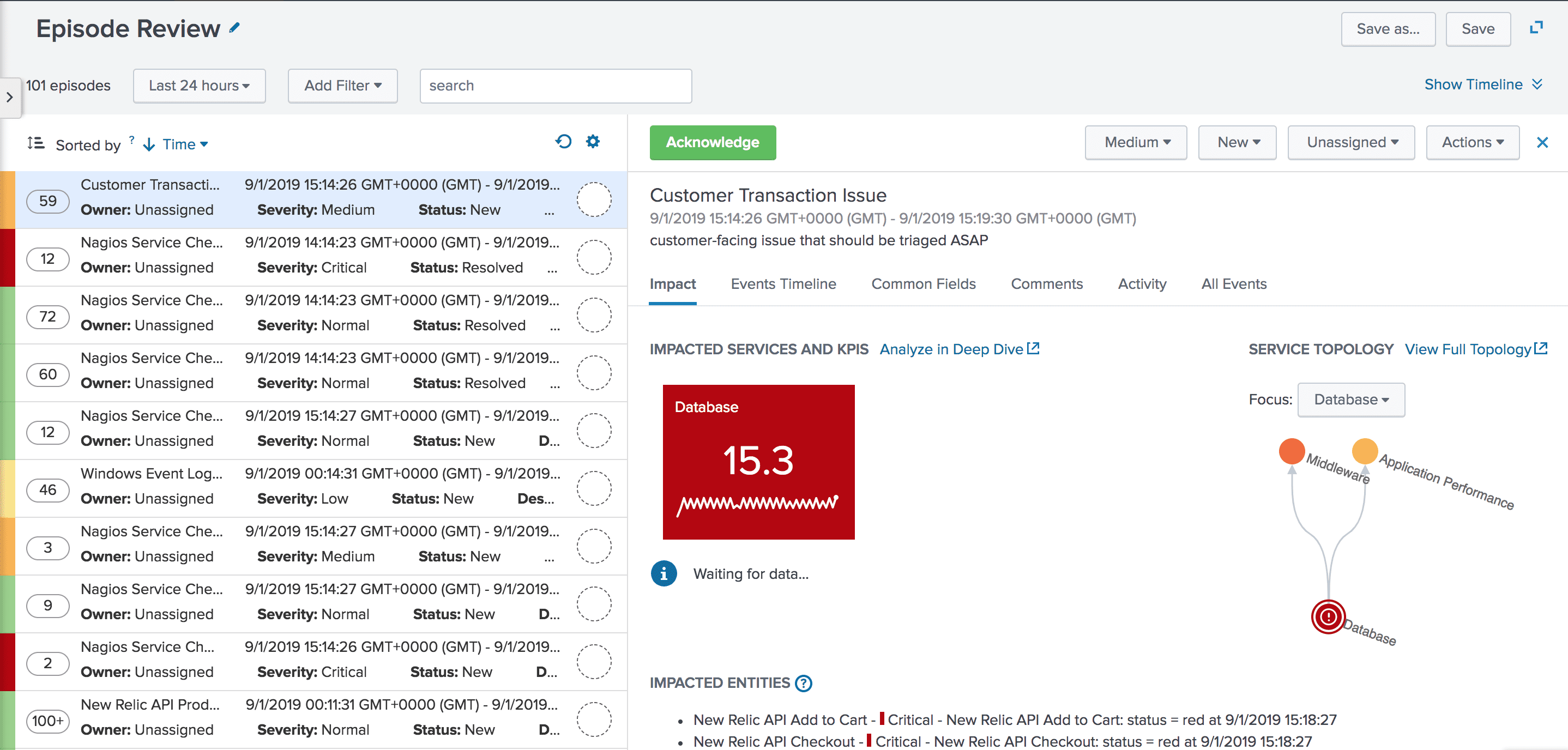Click the 46 event count badge

pos(48,489)
